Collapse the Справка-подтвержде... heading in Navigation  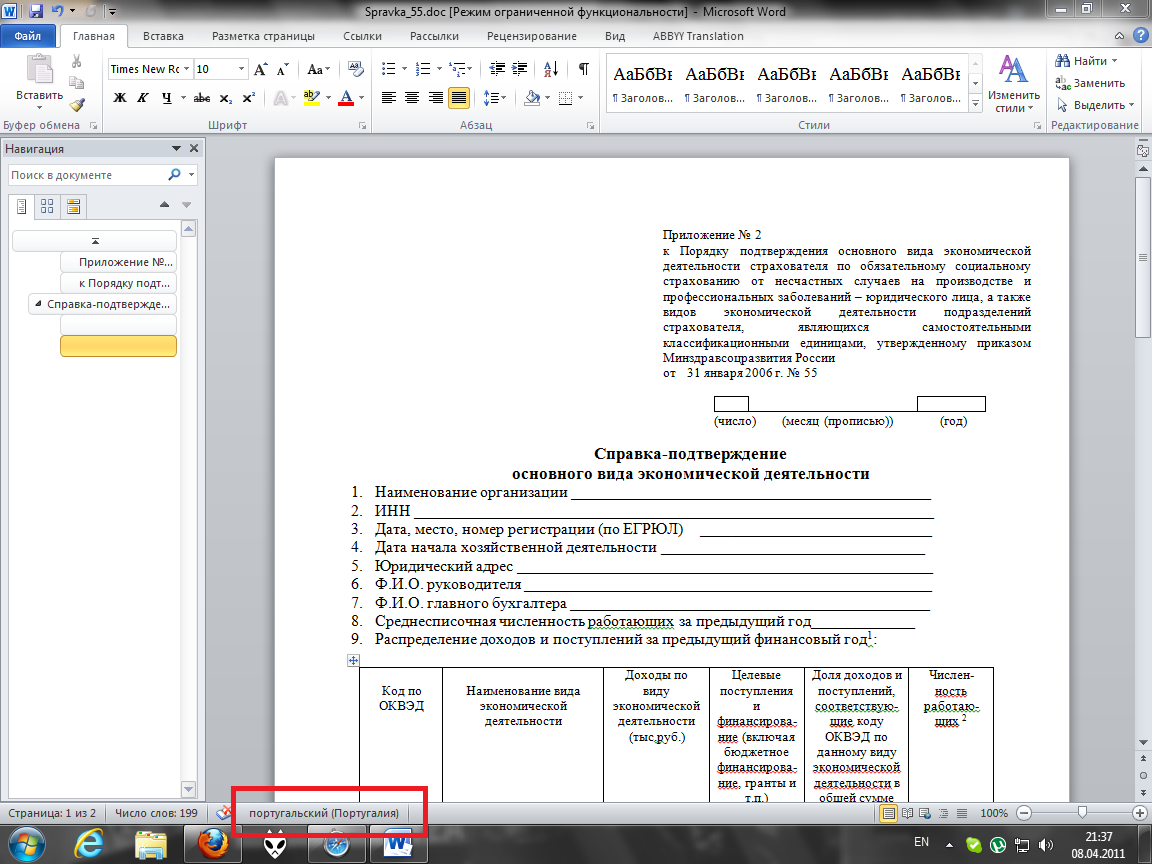pyautogui.click(x=38, y=304)
